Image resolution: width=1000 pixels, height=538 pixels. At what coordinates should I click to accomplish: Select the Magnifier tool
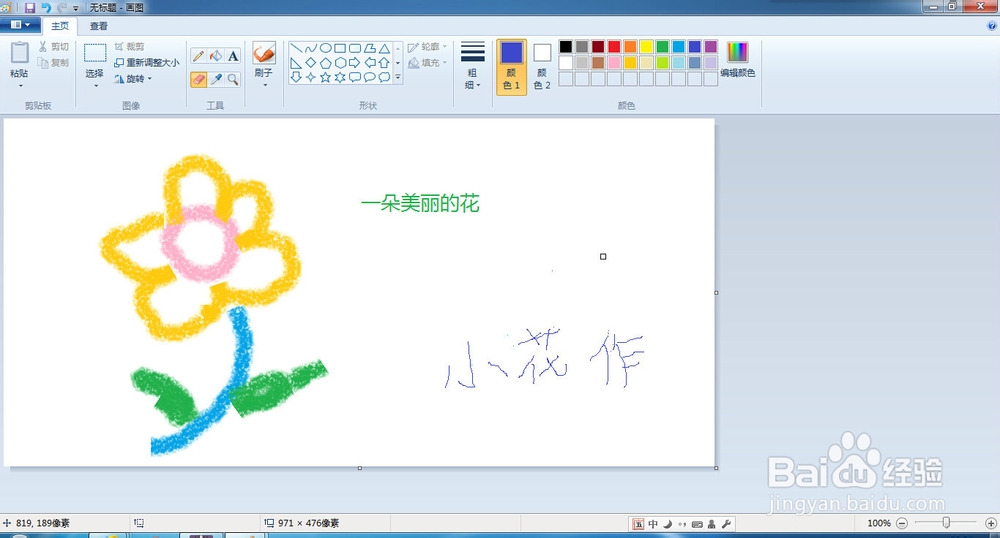click(233, 80)
